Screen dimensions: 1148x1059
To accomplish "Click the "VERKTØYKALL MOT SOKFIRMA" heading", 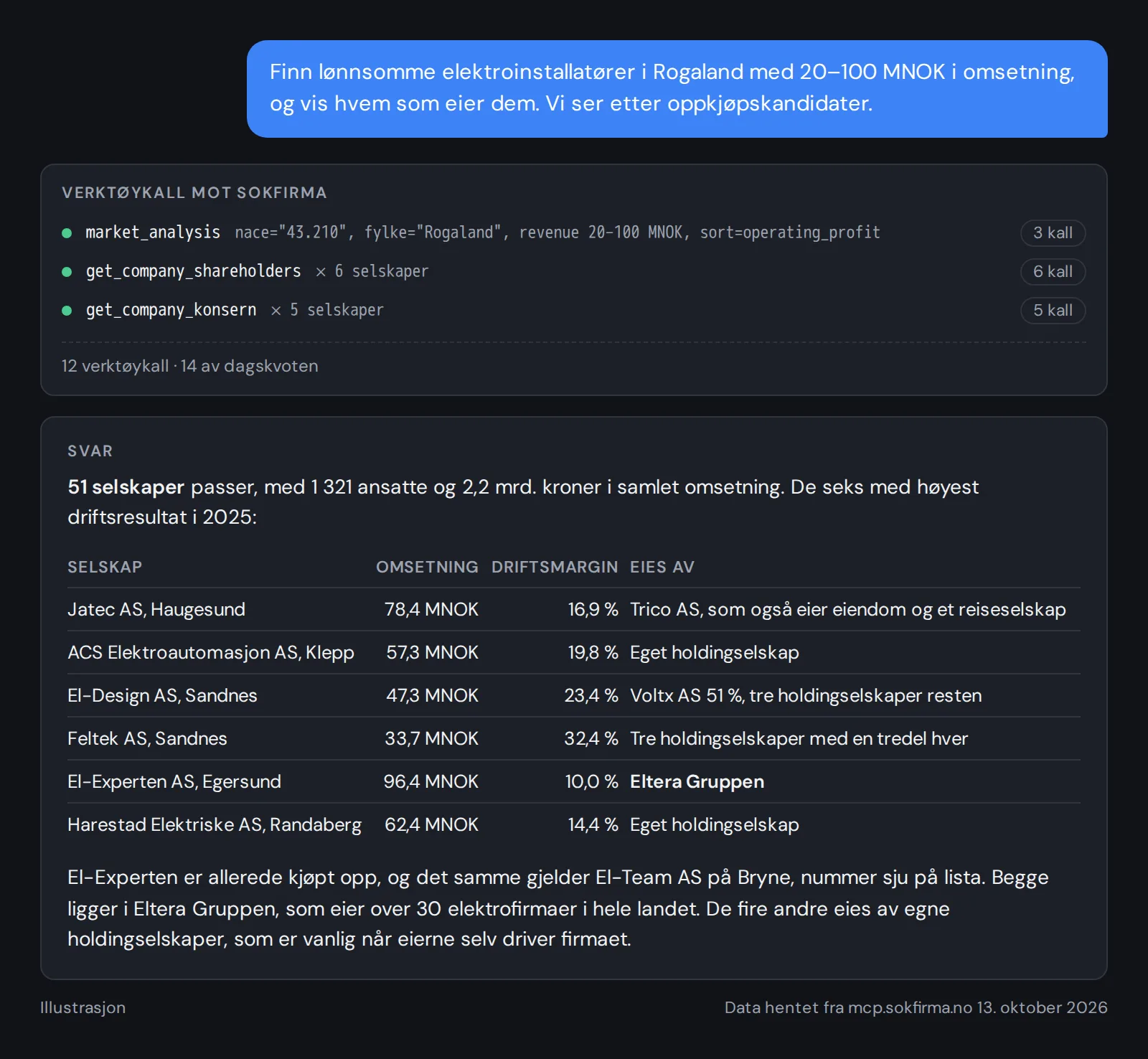I will pos(194,193).
